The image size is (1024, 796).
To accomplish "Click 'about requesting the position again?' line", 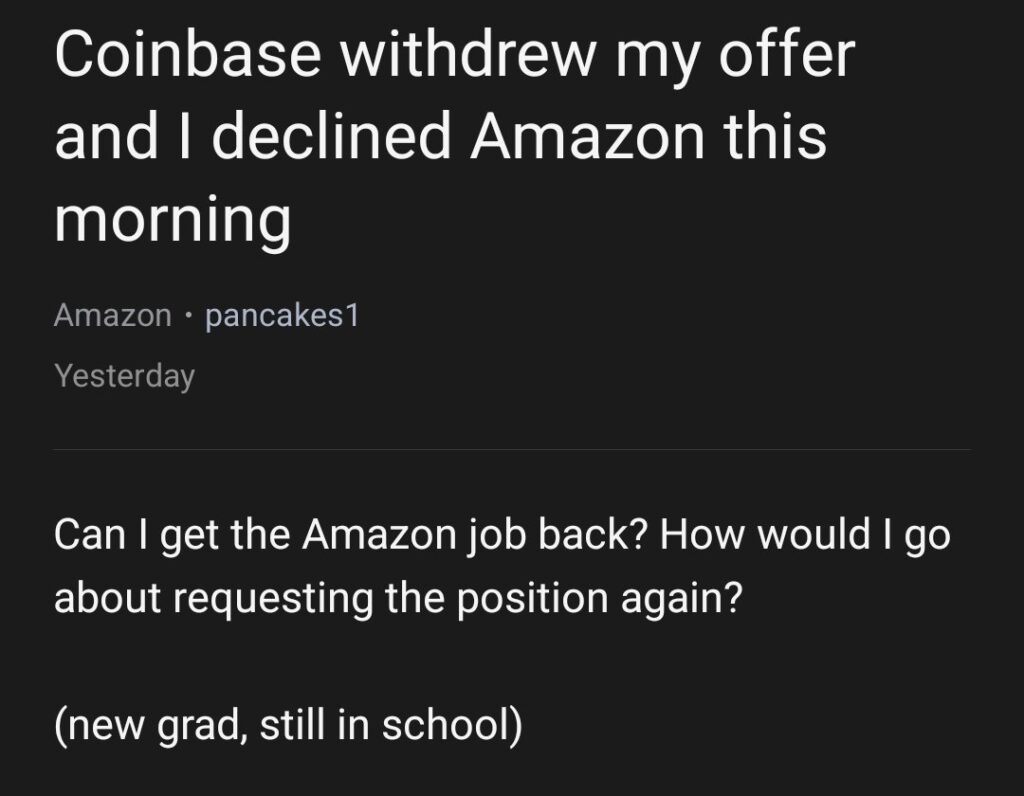I will tap(398, 597).
